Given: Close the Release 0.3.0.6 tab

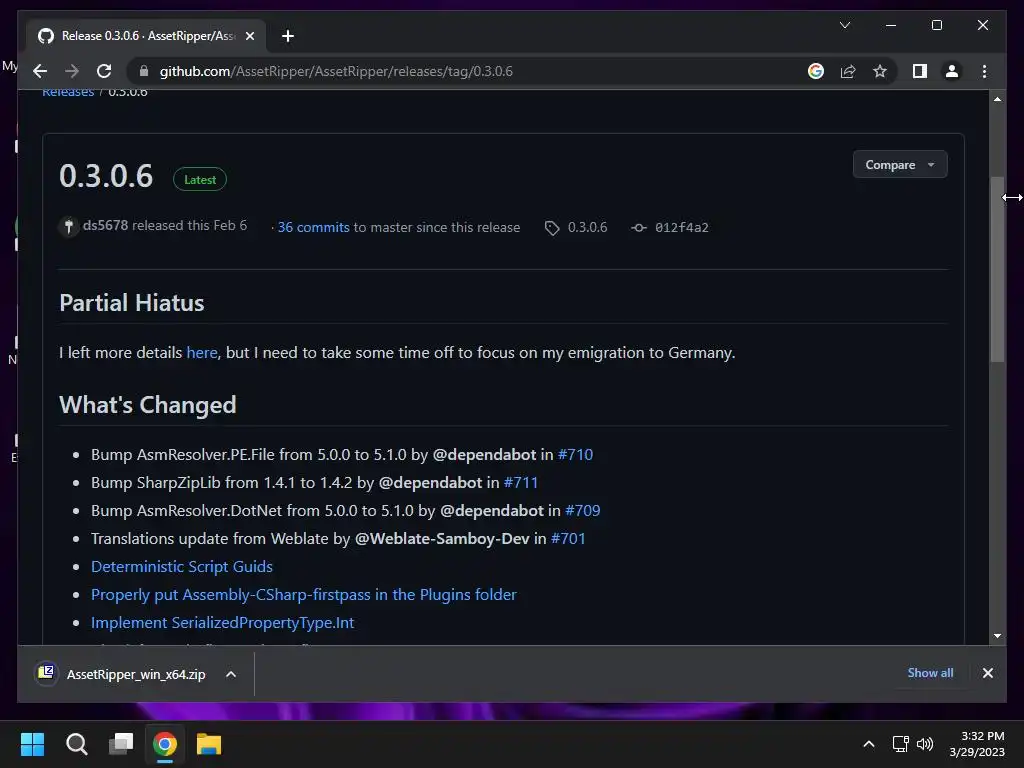Looking at the screenshot, I should (x=249, y=36).
